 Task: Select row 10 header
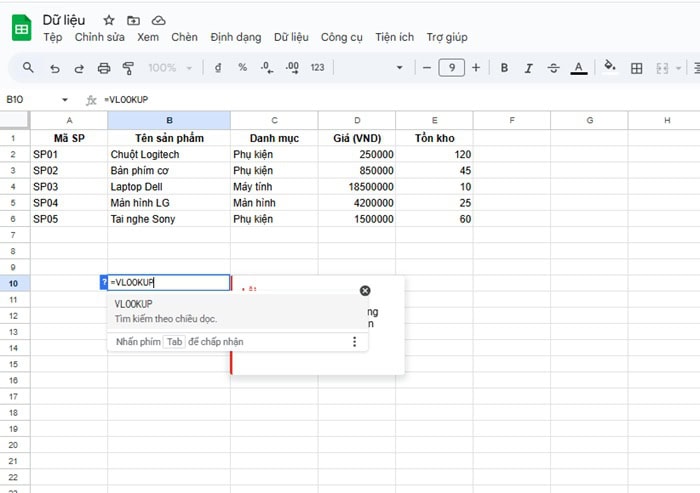(x=13, y=283)
